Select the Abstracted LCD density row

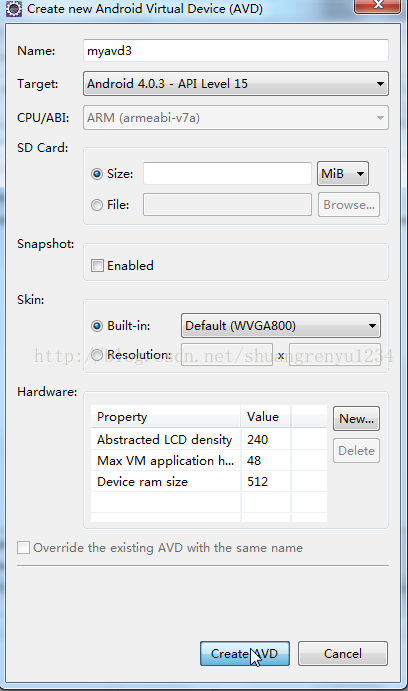click(x=209, y=439)
